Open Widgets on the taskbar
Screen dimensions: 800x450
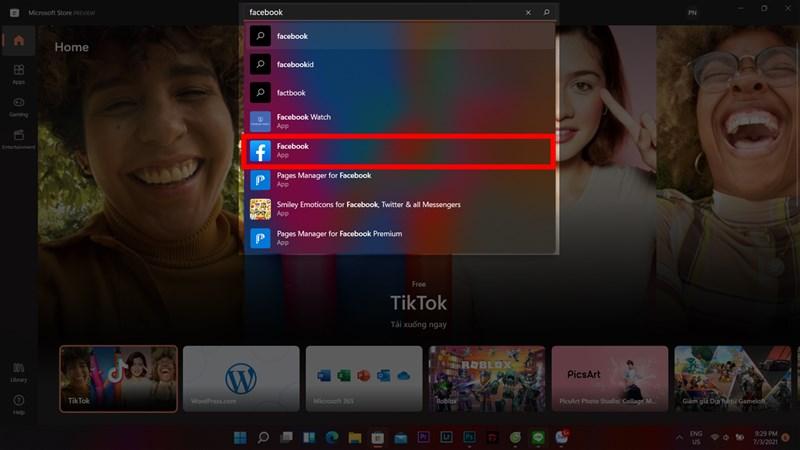click(309, 437)
